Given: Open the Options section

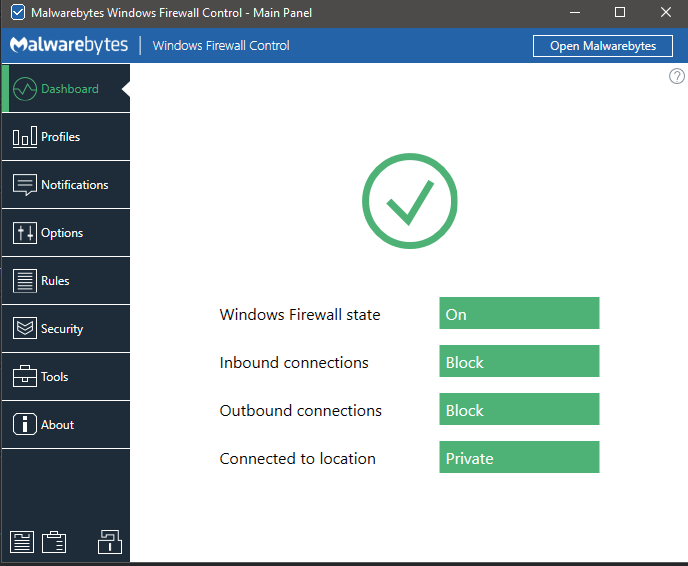Looking at the screenshot, I should (x=66, y=233).
